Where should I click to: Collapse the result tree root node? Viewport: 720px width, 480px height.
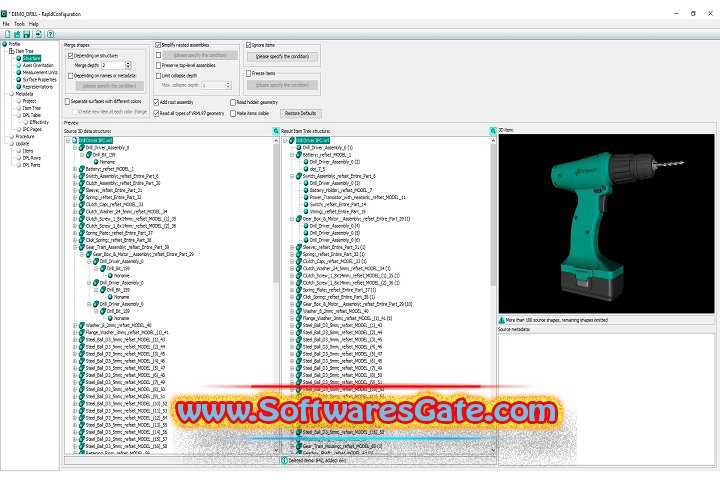click(285, 141)
